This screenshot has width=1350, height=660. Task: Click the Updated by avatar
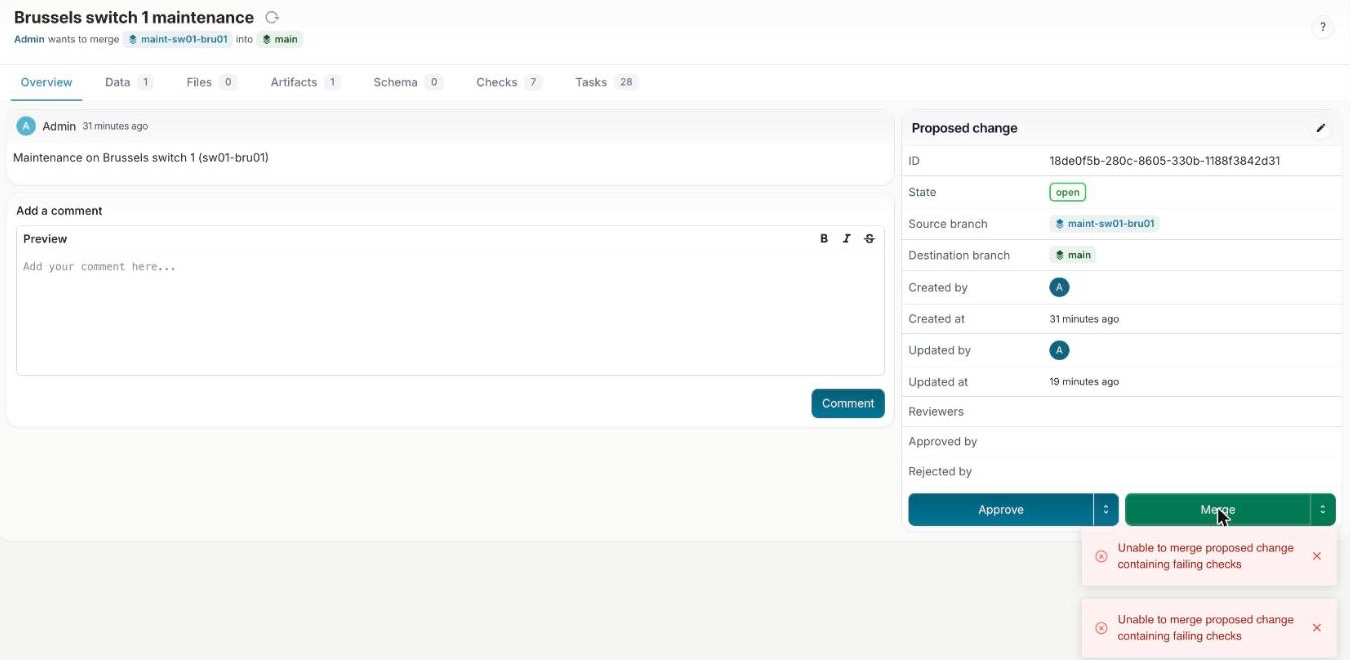(1059, 350)
